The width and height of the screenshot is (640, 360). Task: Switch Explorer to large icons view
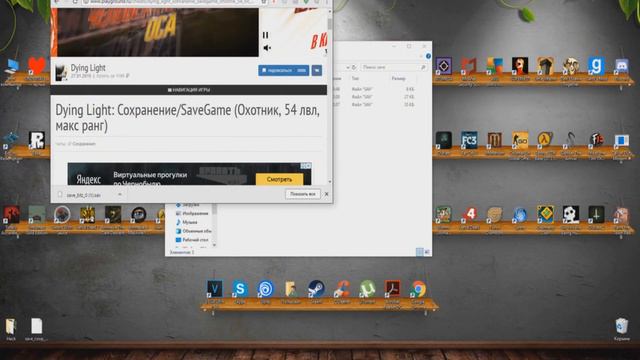click(x=427, y=252)
